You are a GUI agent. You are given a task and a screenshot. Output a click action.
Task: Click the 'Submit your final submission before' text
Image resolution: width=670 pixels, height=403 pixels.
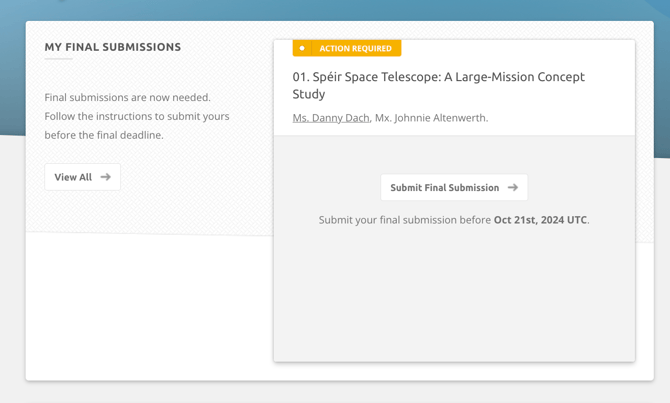(x=405, y=220)
